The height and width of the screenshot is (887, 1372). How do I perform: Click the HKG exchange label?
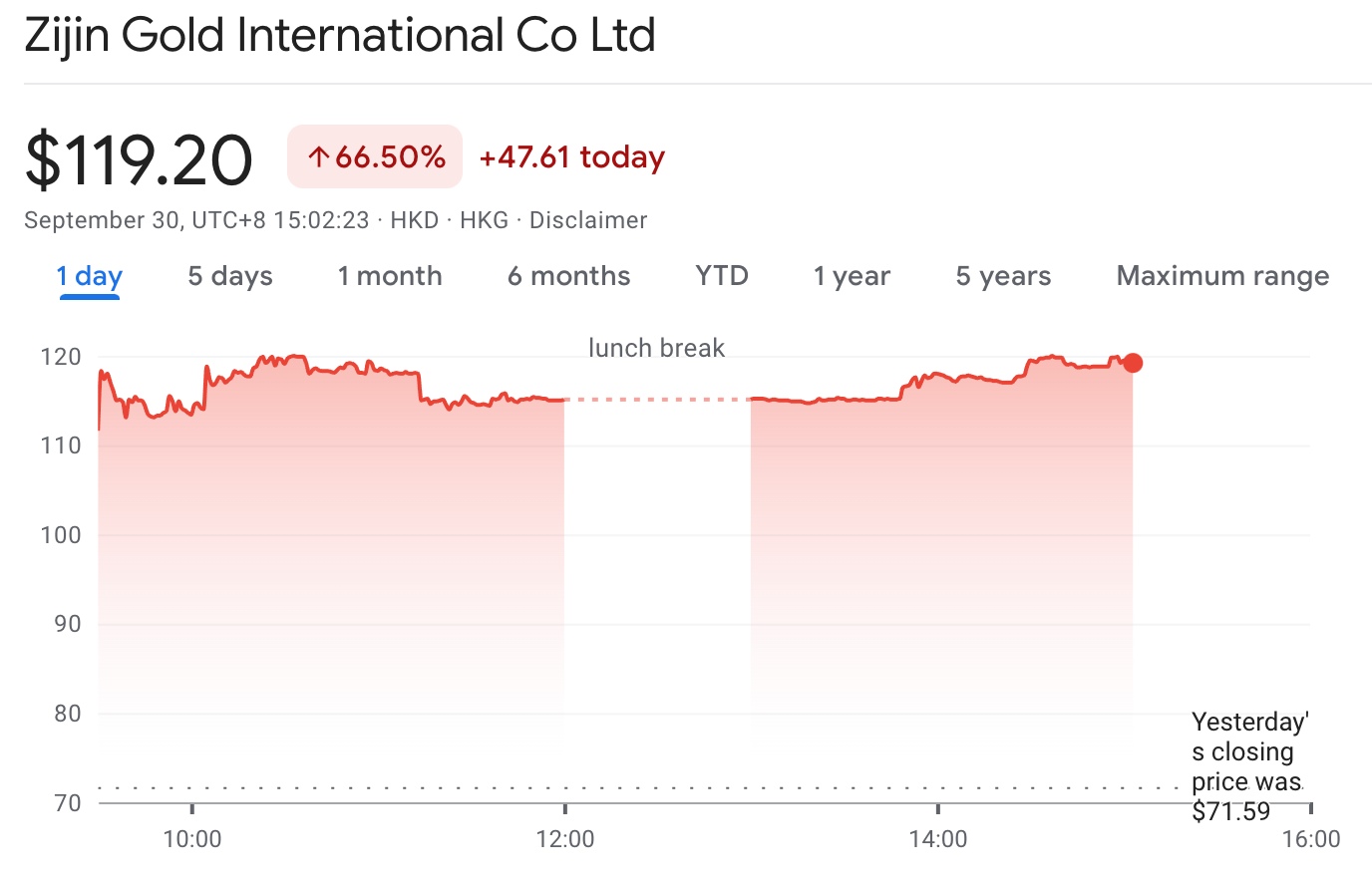484,220
